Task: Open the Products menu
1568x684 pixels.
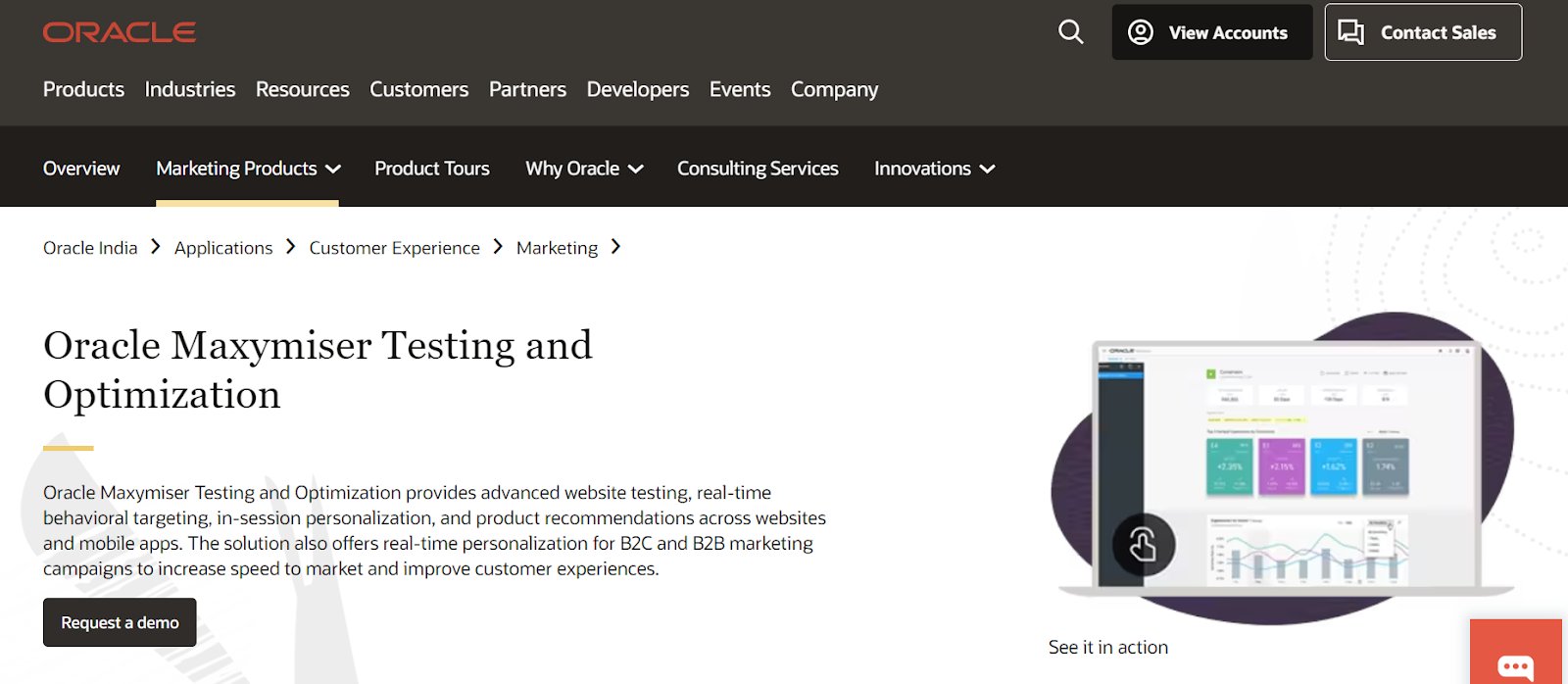Action: point(83,89)
